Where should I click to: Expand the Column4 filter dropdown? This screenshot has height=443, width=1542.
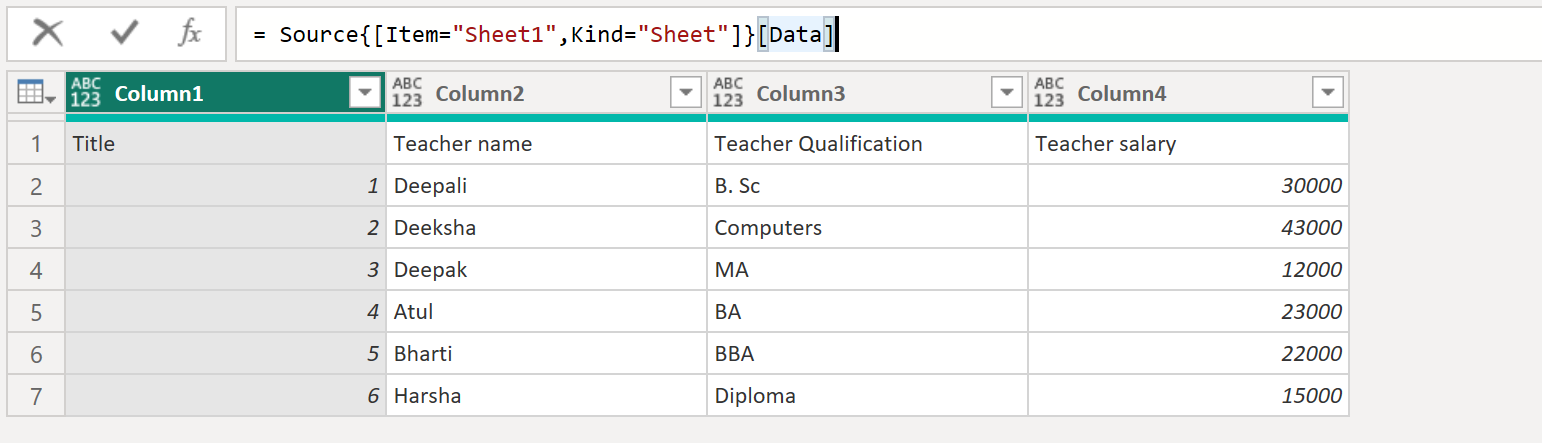[1327, 93]
